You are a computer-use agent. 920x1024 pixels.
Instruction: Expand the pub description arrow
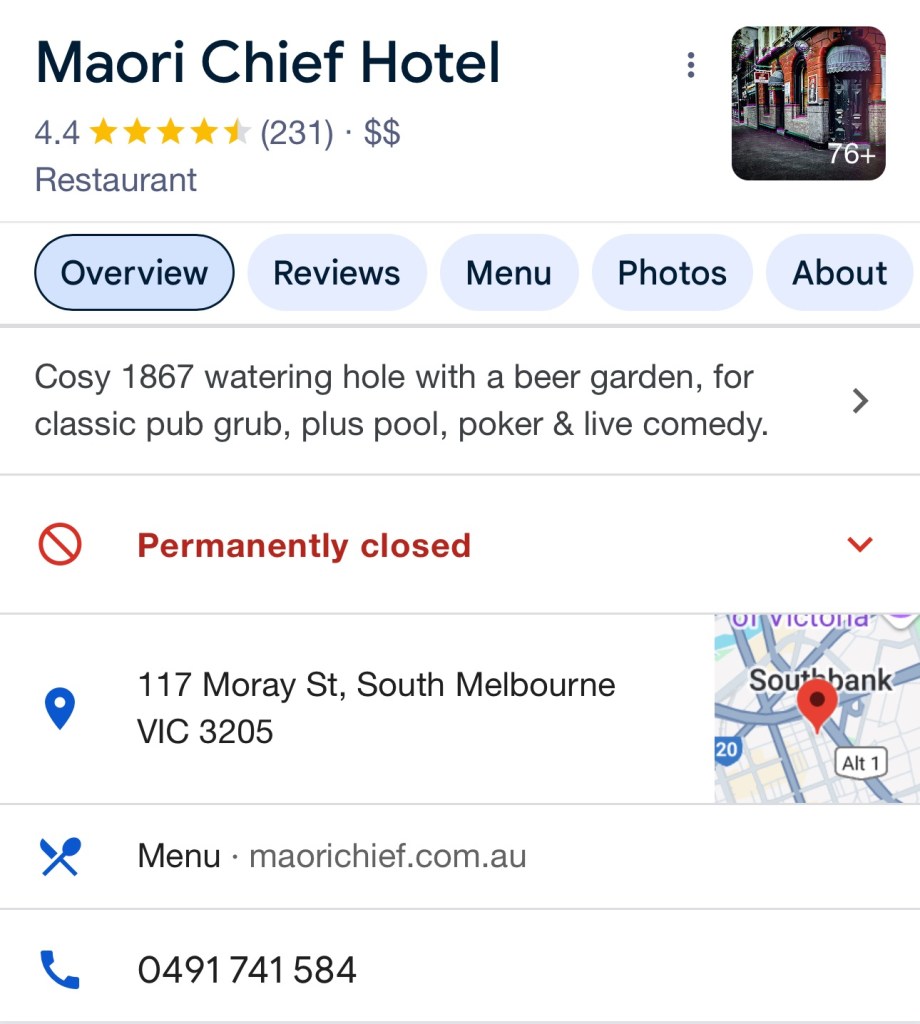point(859,402)
